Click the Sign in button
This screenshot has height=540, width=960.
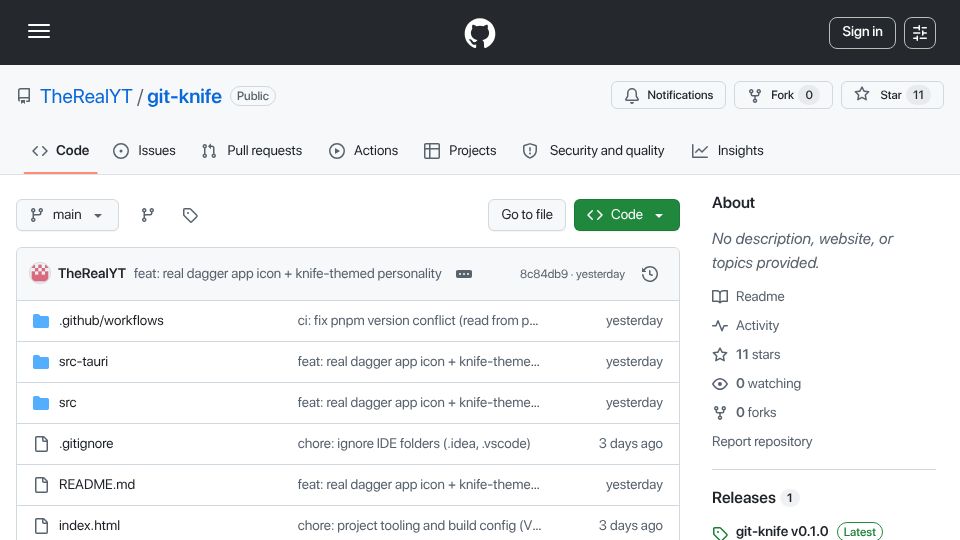point(862,32)
